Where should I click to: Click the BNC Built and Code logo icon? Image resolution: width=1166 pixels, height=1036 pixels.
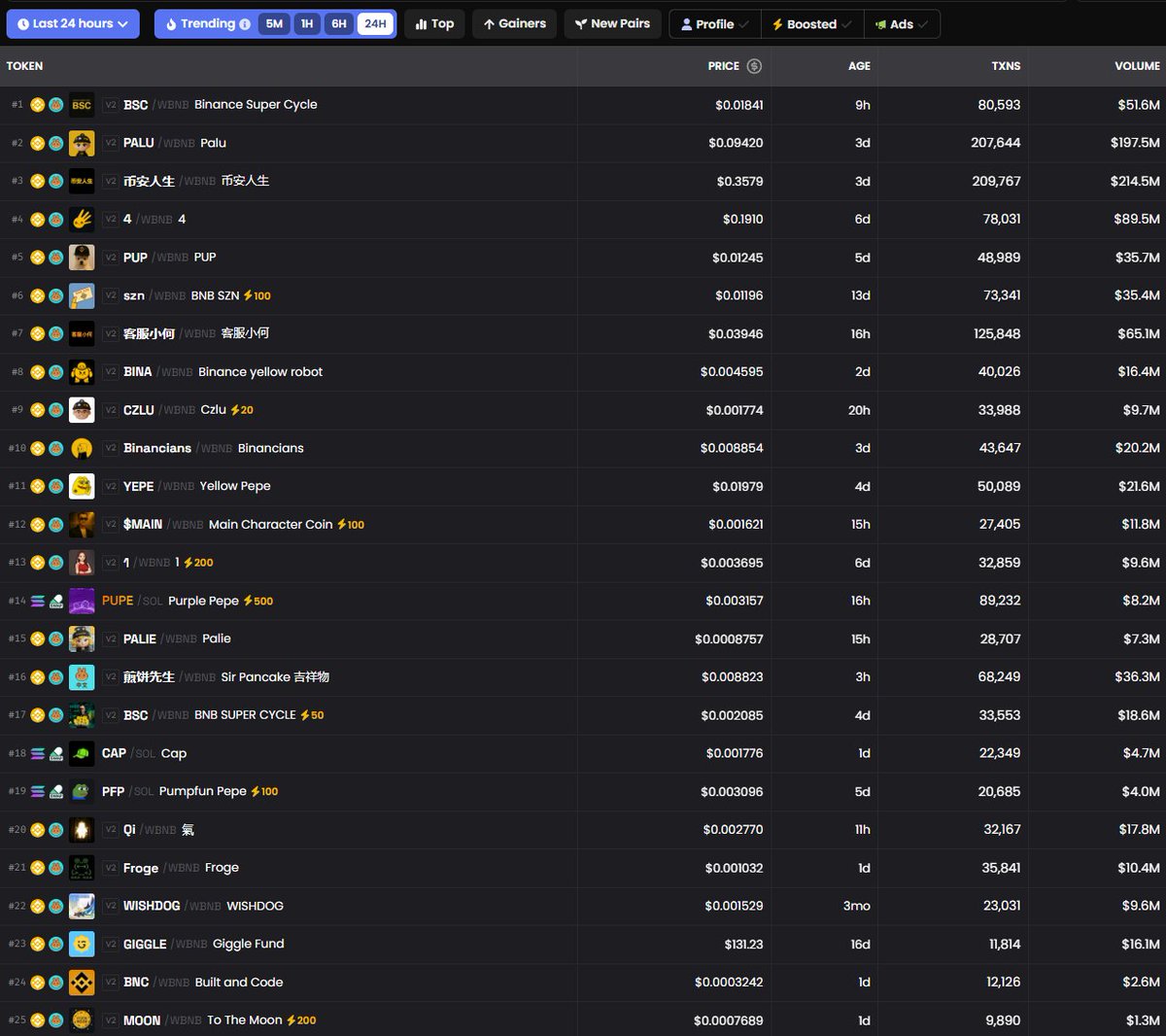[82, 983]
